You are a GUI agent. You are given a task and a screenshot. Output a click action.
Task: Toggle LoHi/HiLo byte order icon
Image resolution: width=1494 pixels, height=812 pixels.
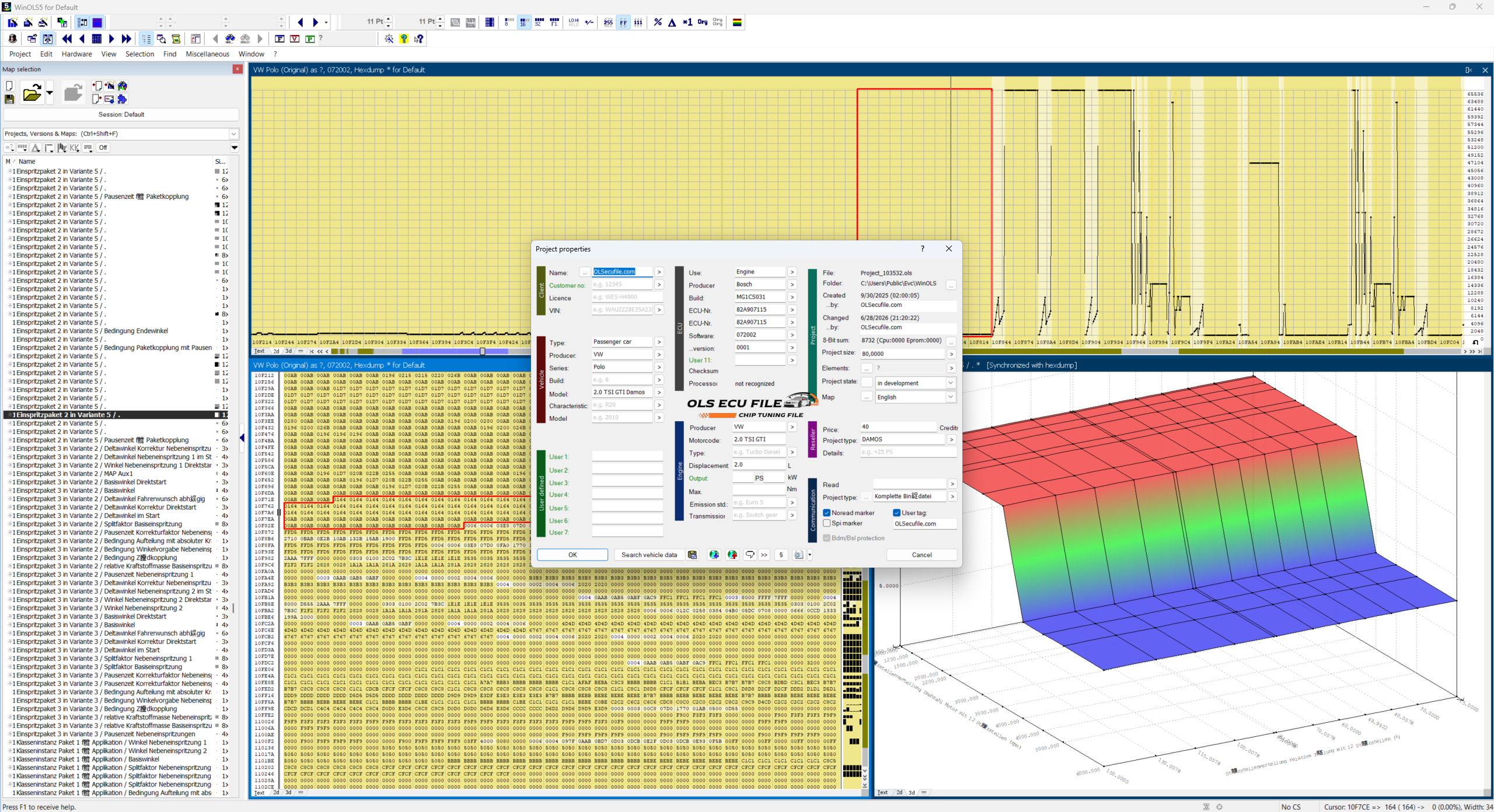pos(574,22)
